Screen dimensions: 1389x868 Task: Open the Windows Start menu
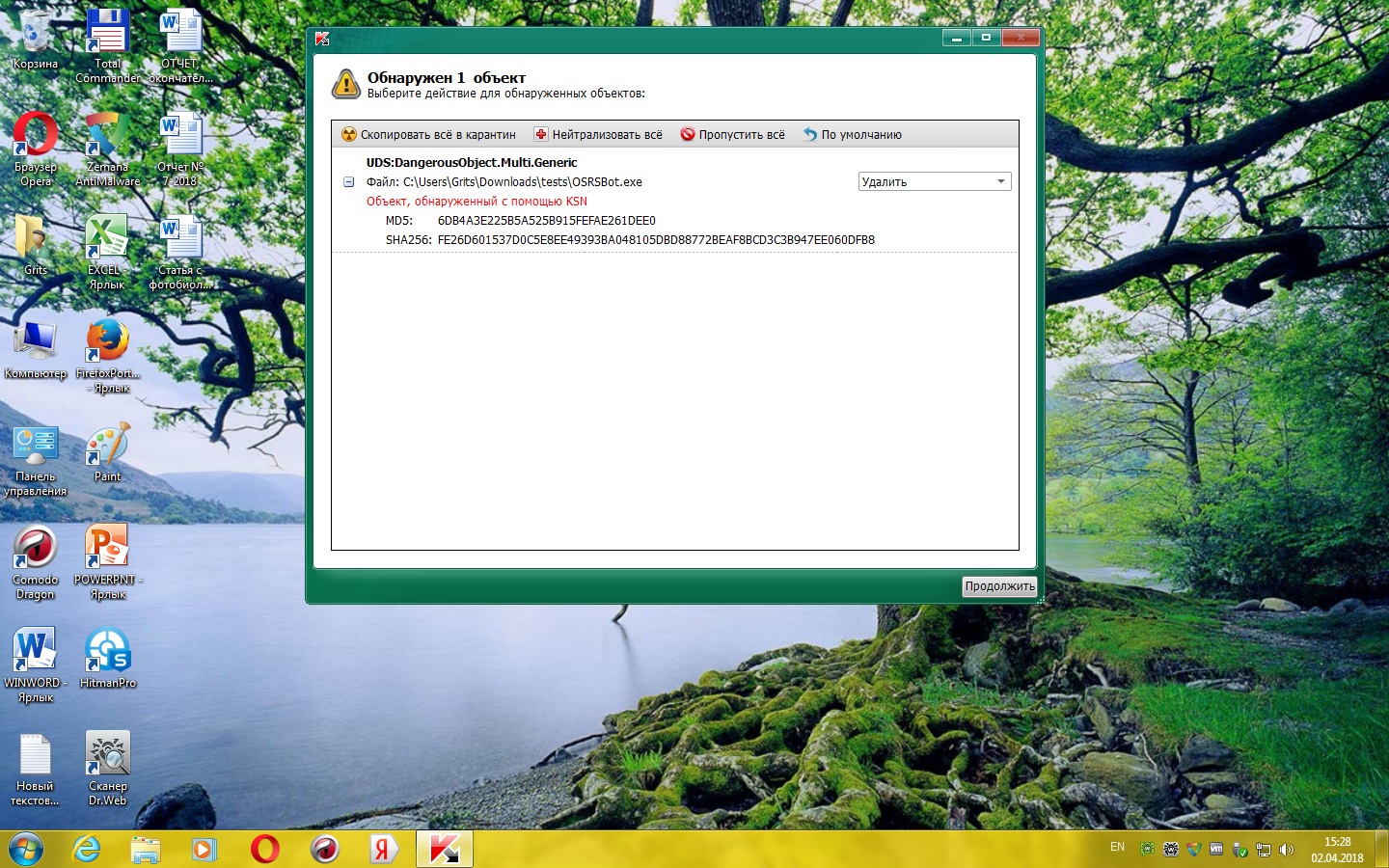click(x=26, y=849)
